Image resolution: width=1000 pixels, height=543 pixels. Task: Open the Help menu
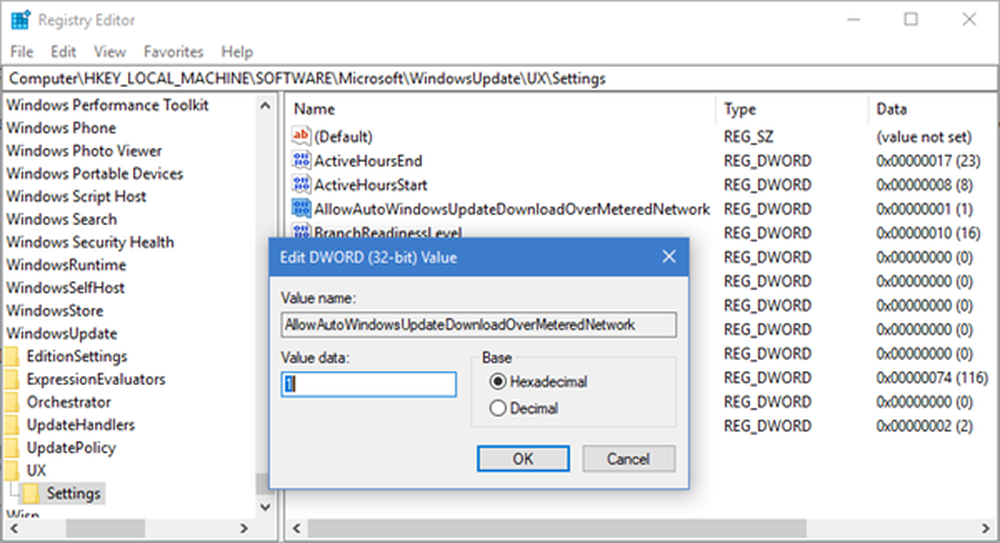coord(237,52)
